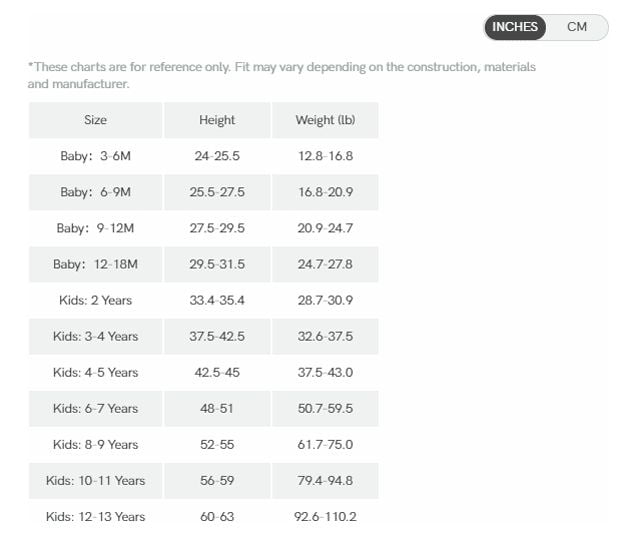Click the 37.5-42.5 height value

pos(217,337)
